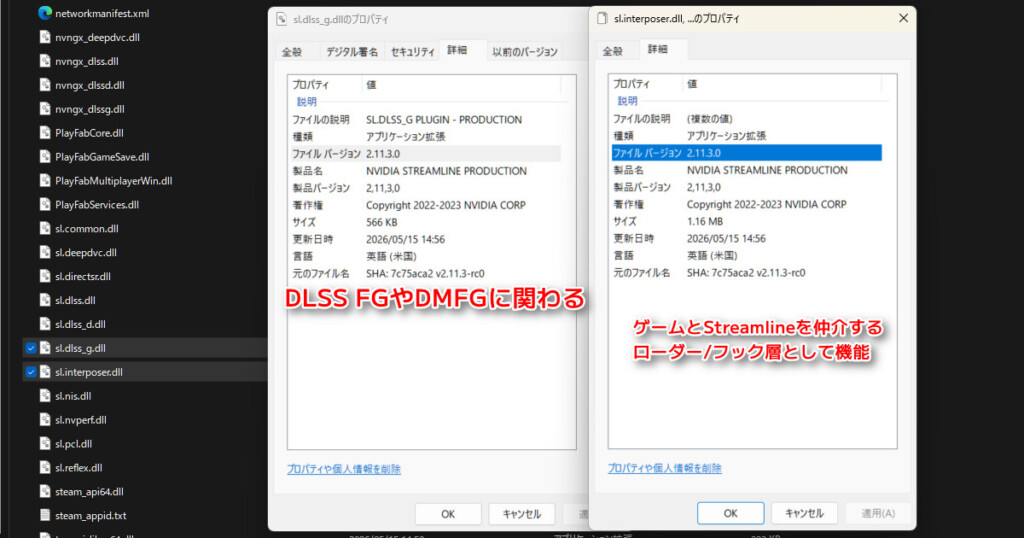Click the PlayFabServices.dll file icon
The height and width of the screenshot is (538, 1024).
(45, 204)
